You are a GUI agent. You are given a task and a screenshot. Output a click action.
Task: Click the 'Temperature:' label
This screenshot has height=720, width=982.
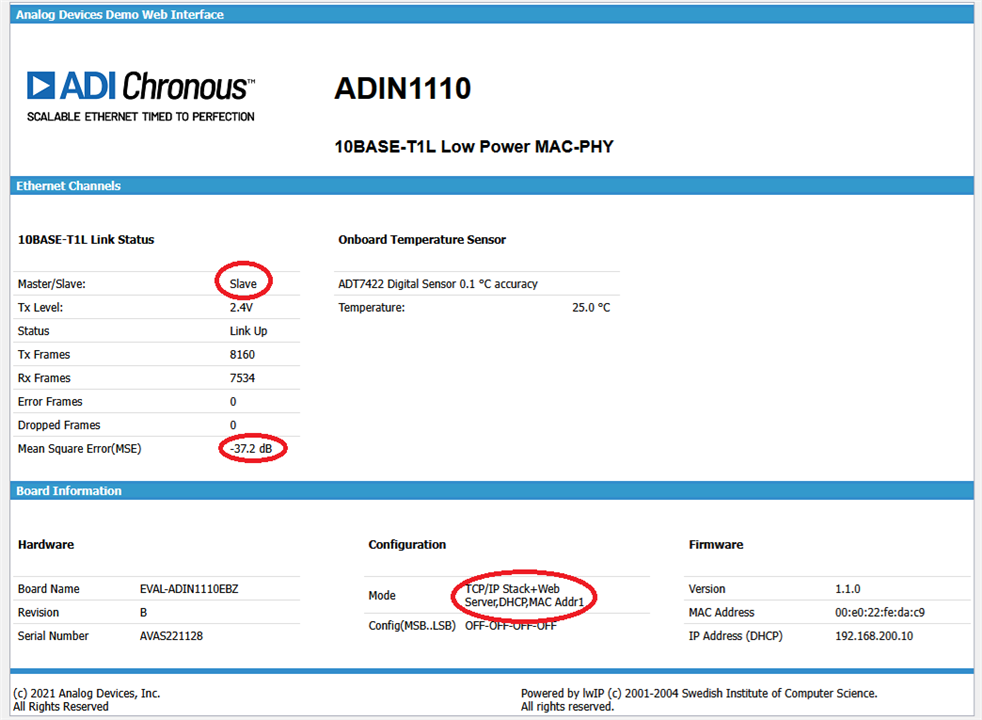[x=371, y=307]
